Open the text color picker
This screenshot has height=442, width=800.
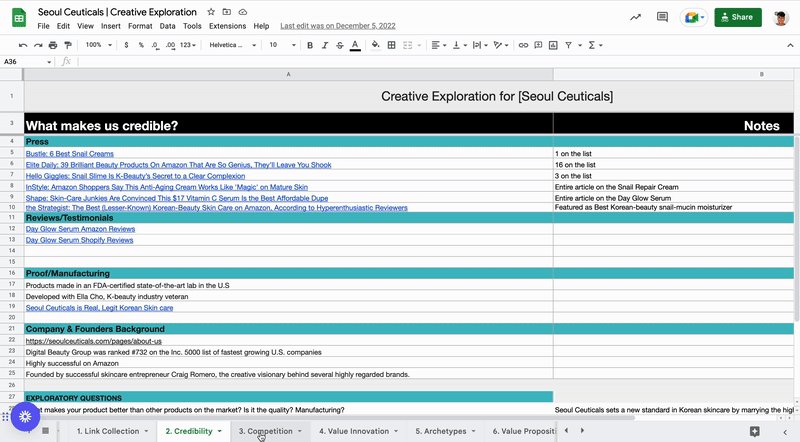point(355,45)
